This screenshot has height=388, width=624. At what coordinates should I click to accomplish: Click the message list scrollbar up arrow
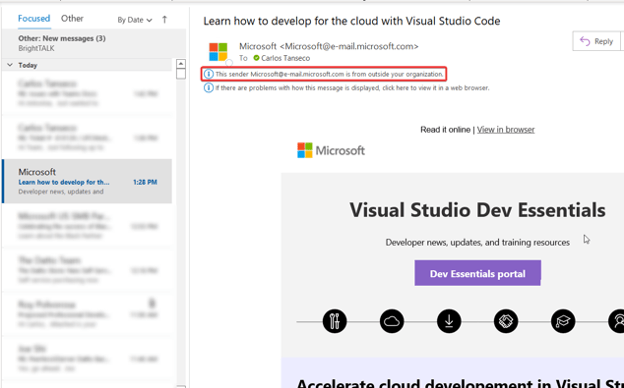pos(181,64)
